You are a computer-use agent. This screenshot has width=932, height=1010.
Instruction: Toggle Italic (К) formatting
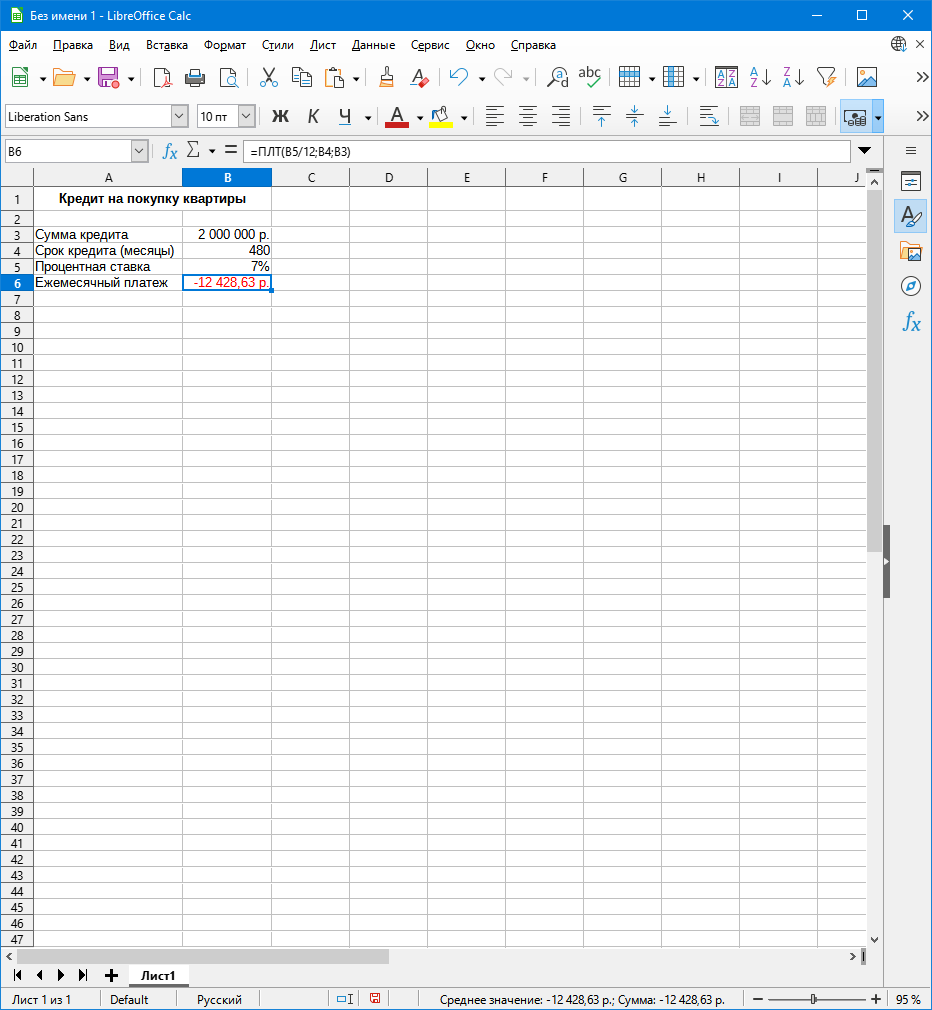313,117
